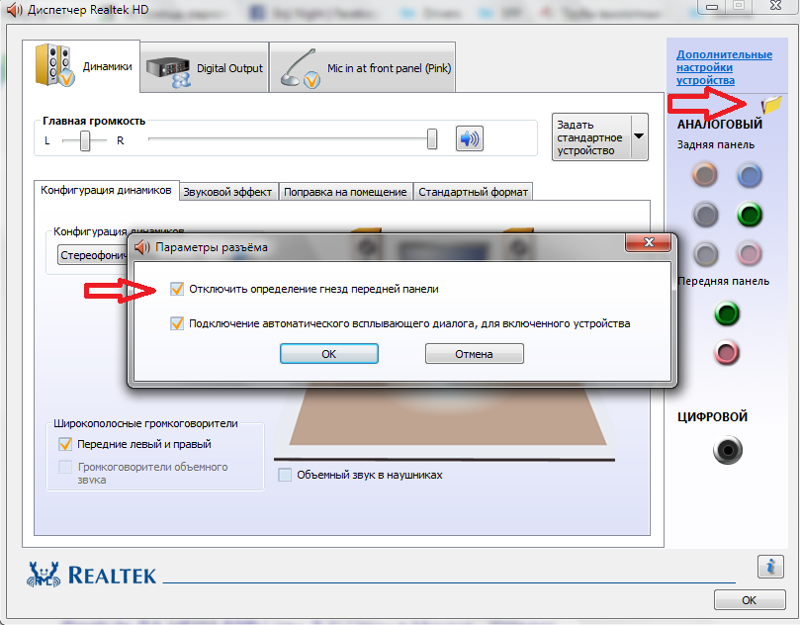Select the pink front panel jack
Screen dimensions: 800x625
click(x=727, y=352)
